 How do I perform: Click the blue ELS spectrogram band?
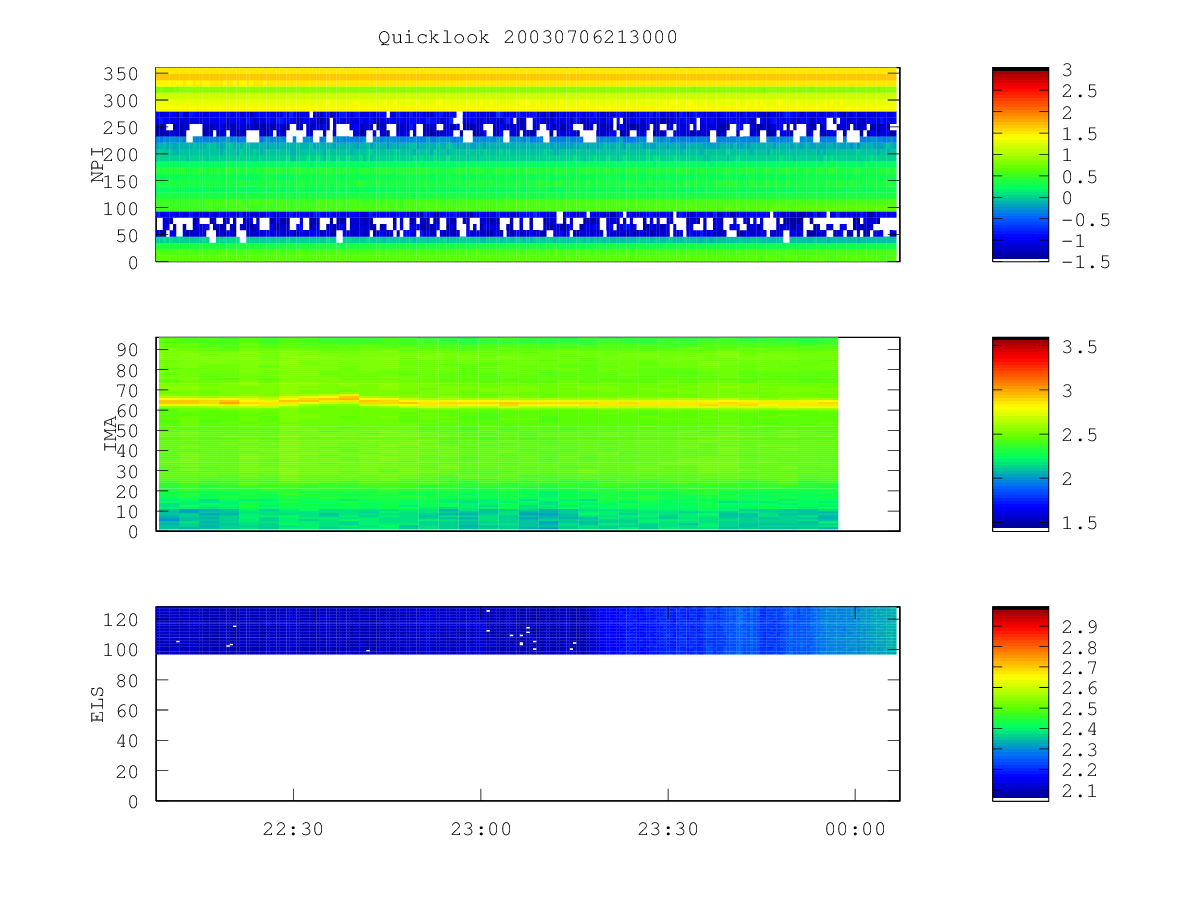527,630
